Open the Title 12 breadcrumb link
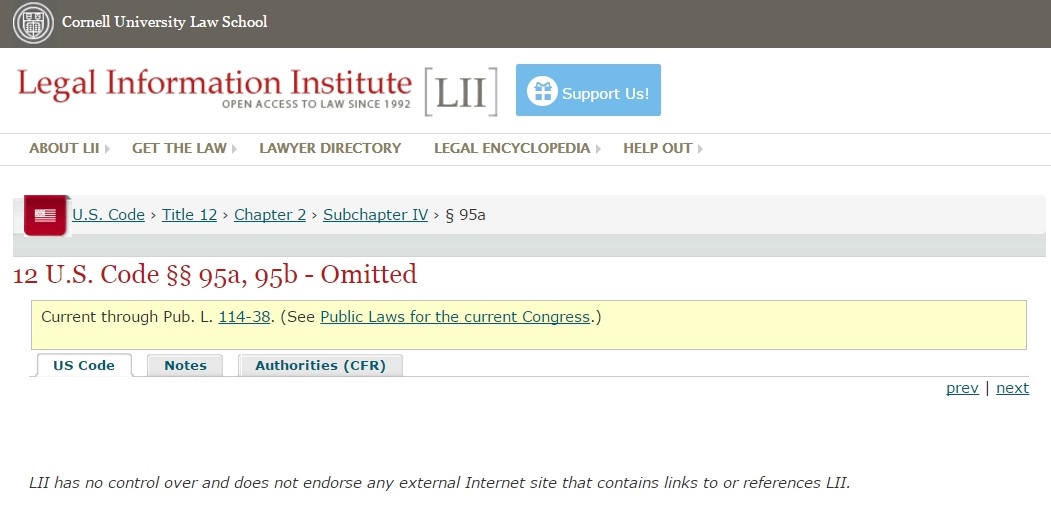1051x505 pixels. (189, 214)
